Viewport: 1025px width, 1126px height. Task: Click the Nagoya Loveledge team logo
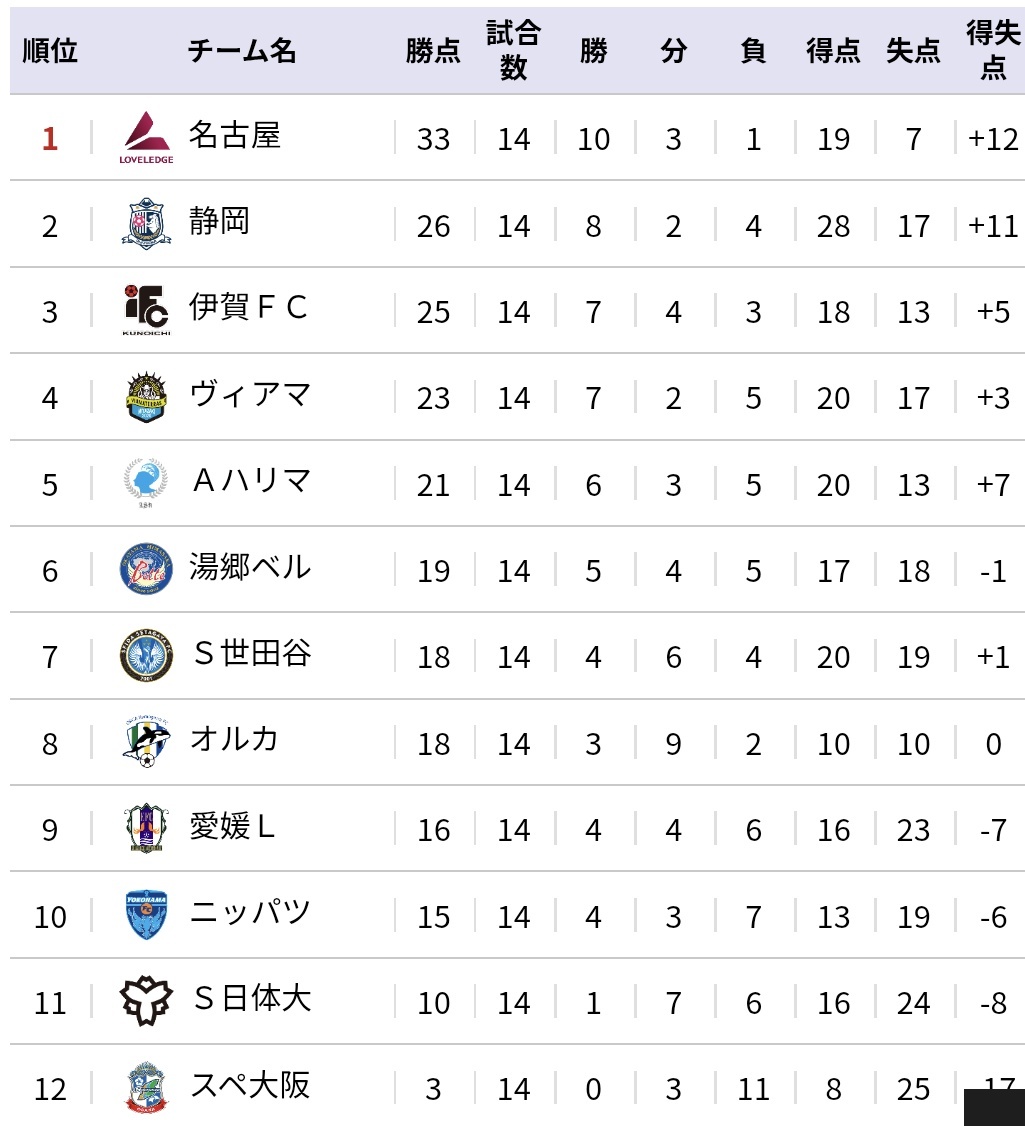147,137
